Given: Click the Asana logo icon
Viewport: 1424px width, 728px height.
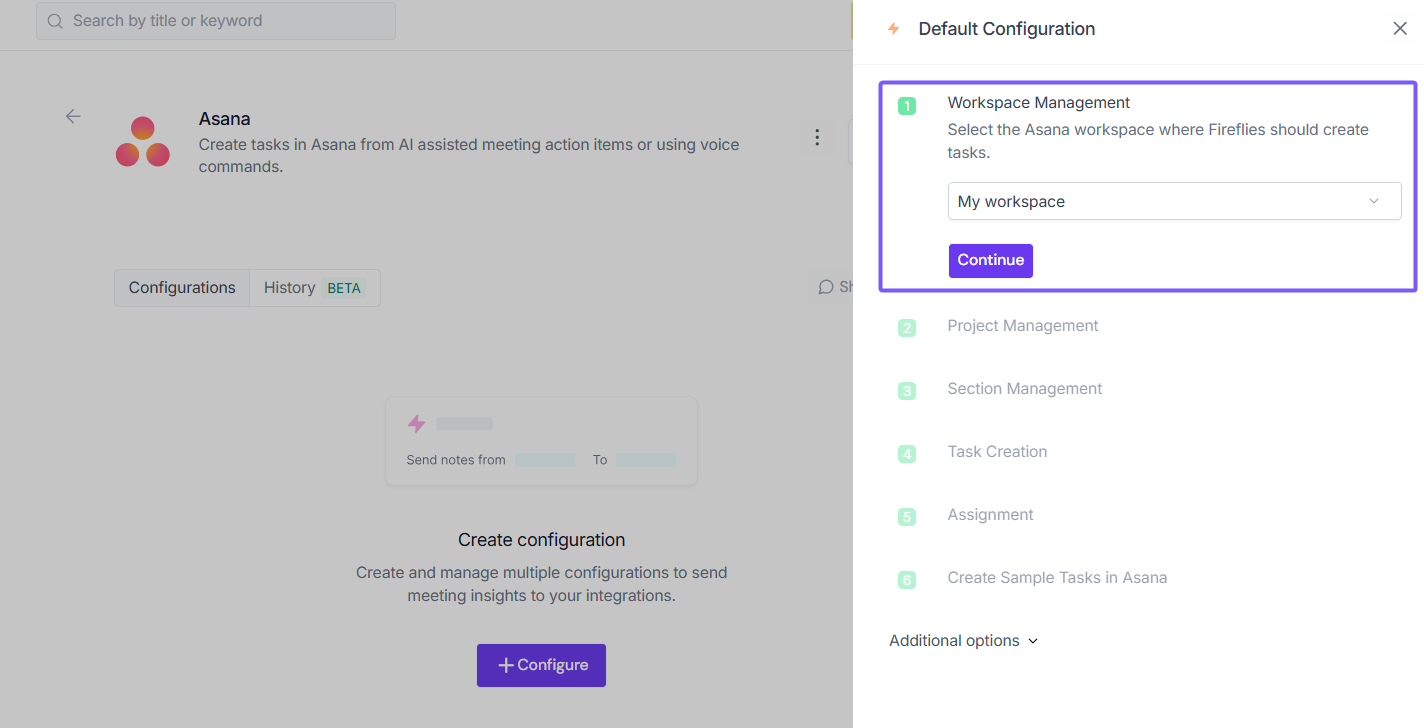Looking at the screenshot, I should click(x=142, y=142).
